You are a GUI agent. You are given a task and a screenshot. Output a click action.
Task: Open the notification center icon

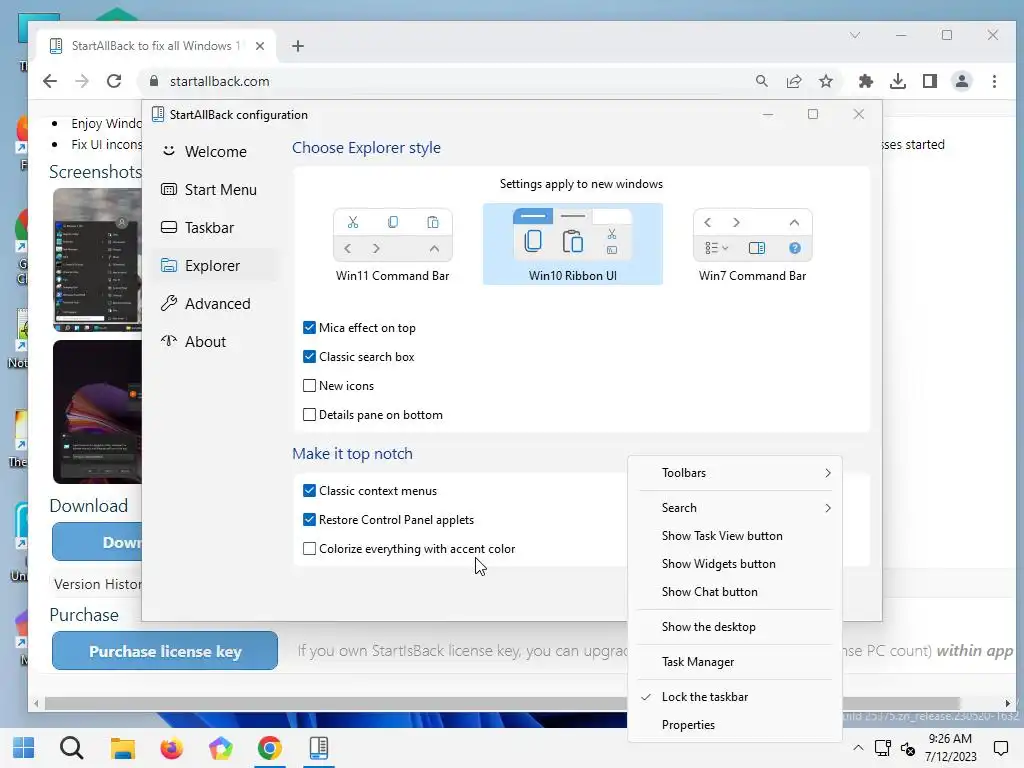[x=1000, y=748]
